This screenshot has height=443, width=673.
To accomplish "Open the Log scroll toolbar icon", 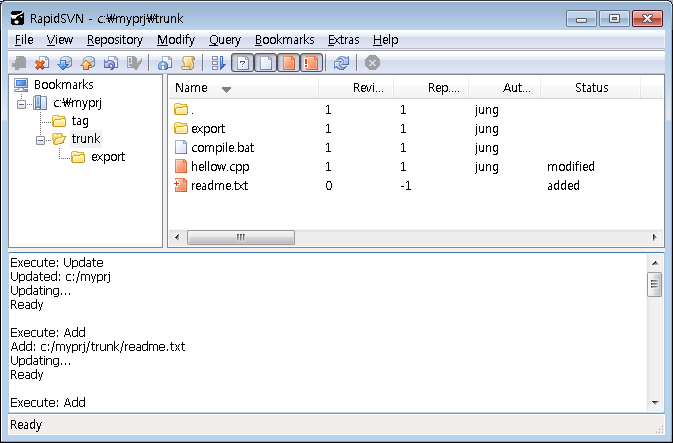I will pos(188,63).
